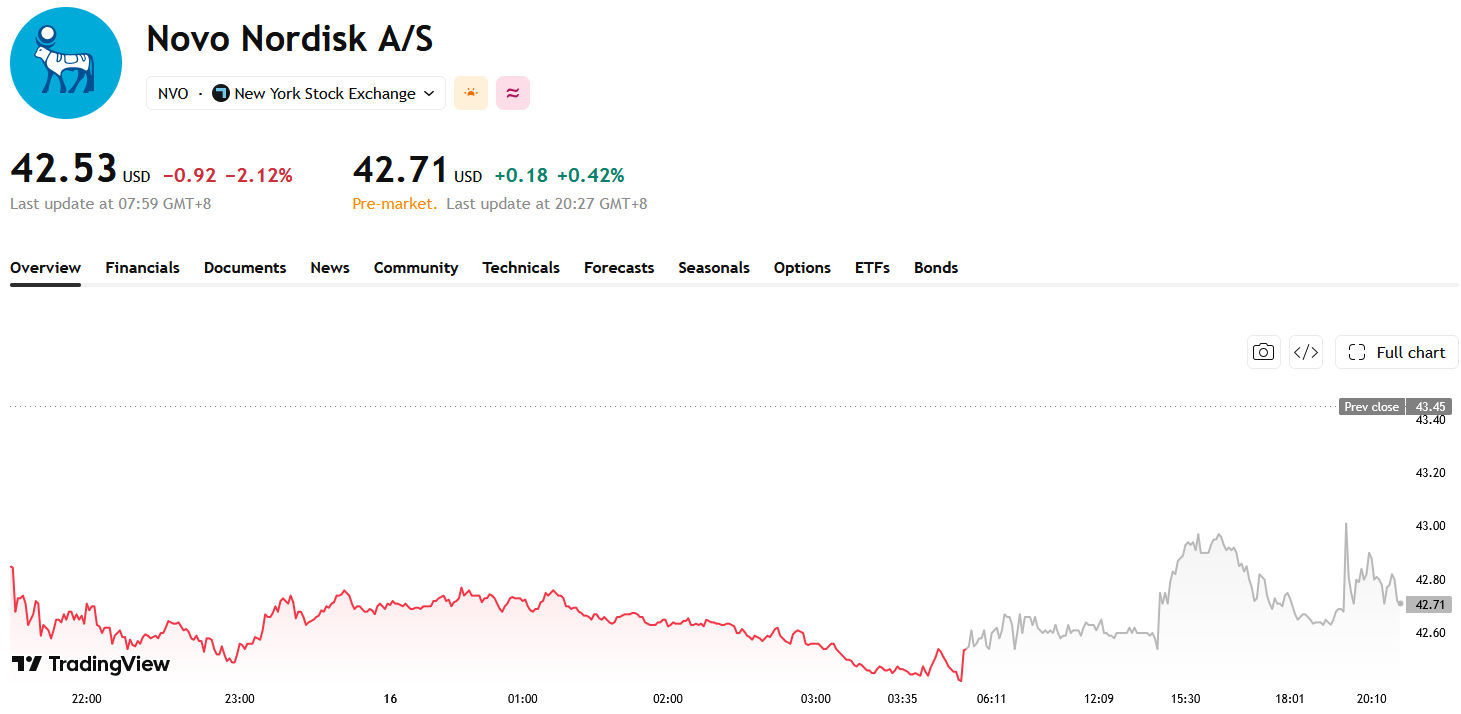
Task: Open the Bonds tab
Action: pos(936,267)
